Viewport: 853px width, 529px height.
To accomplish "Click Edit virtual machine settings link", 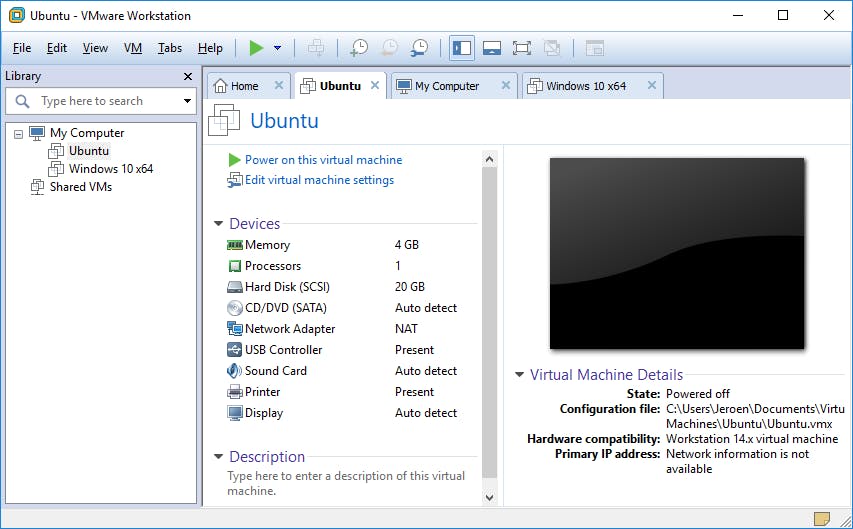I will pos(319,180).
